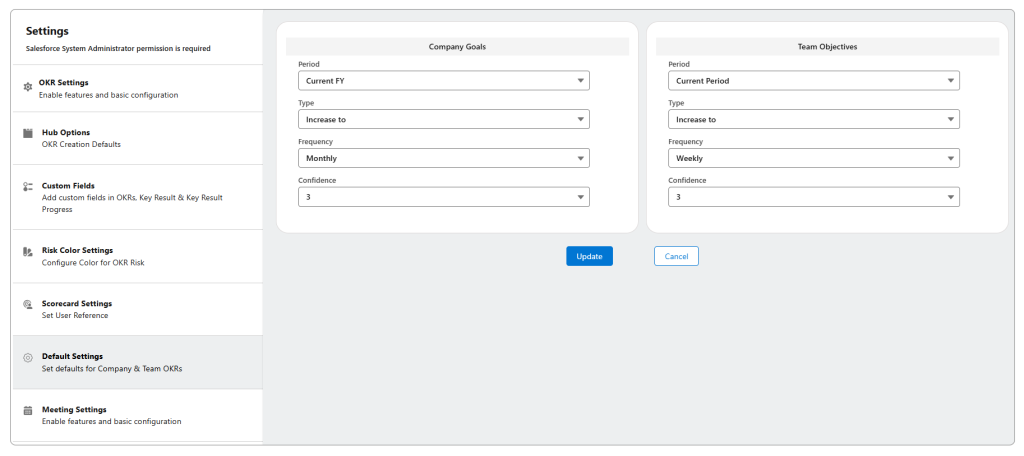Image resolution: width=1024 pixels, height=456 pixels.
Task: Click the Cancel button
Action: (676, 256)
